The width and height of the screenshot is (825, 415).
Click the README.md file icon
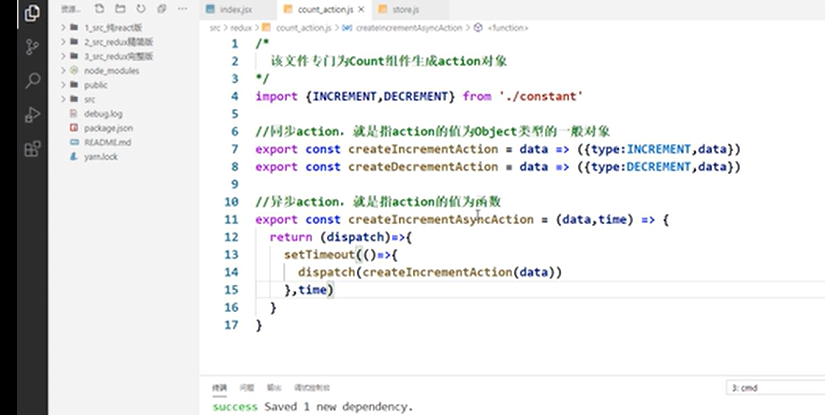pyautogui.click(x=74, y=142)
